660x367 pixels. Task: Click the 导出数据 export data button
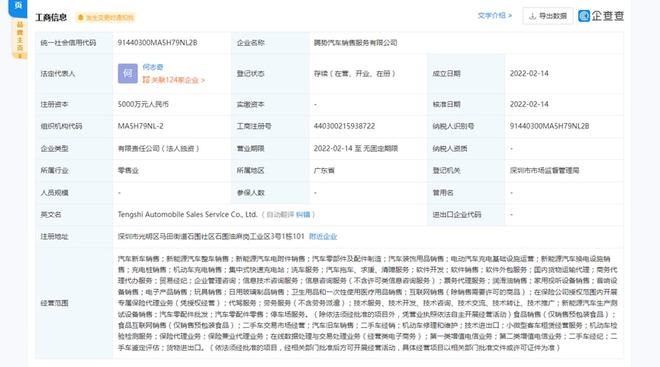(548, 16)
